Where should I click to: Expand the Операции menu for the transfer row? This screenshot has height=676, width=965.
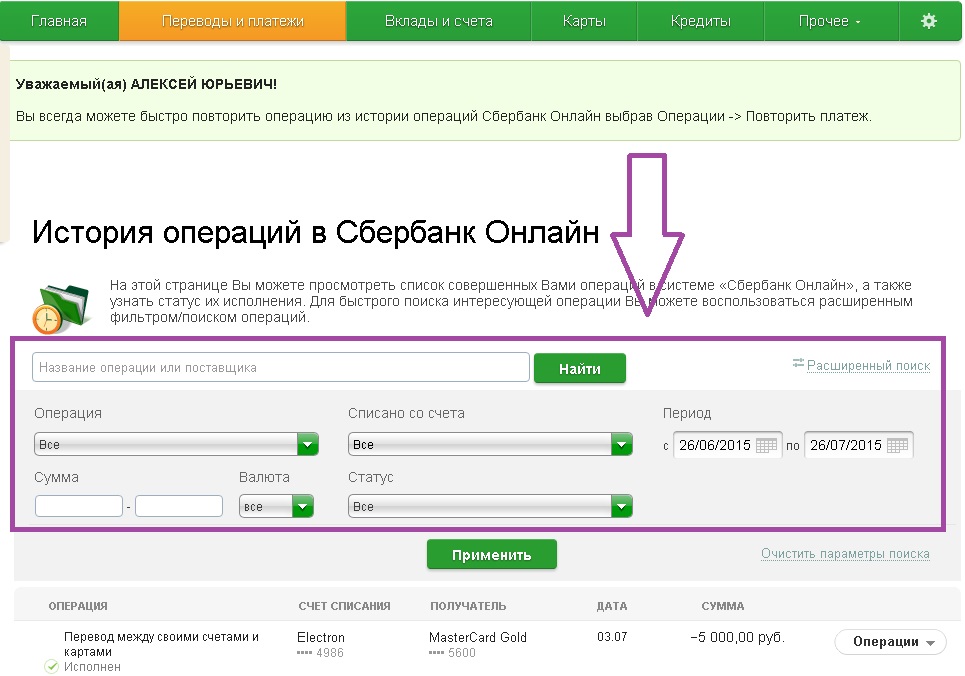(x=889, y=642)
